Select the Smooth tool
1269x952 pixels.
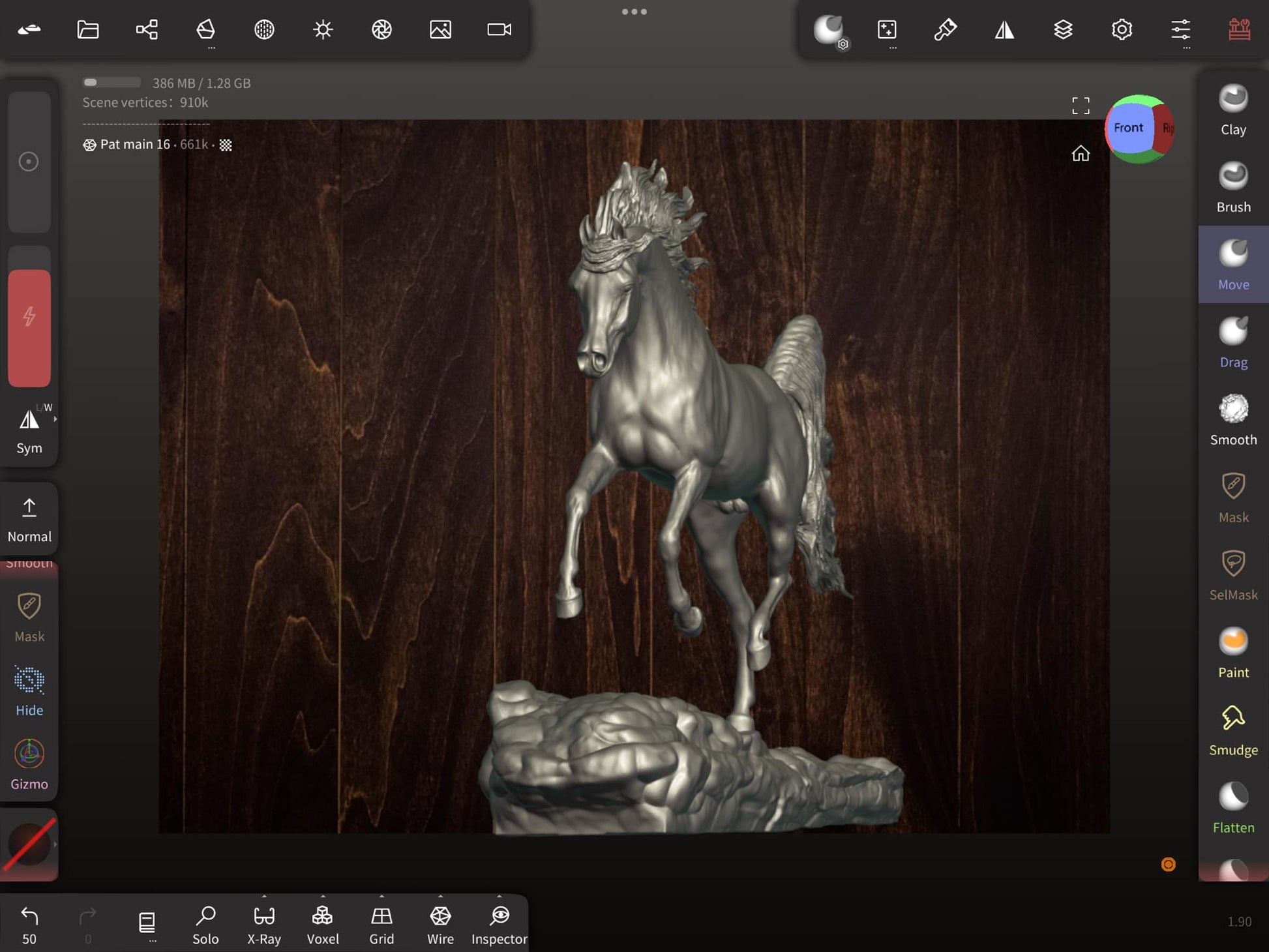click(x=1232, y=419)
